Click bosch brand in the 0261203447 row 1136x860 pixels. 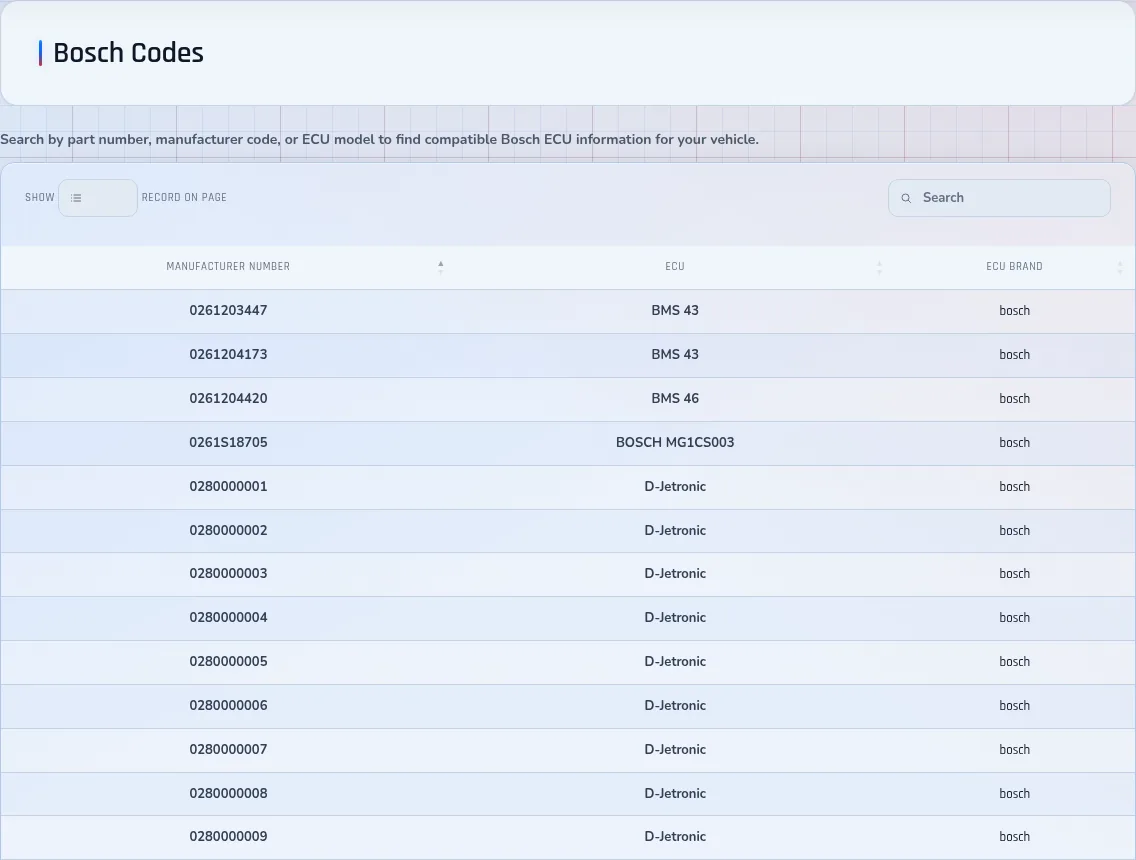pyautogui.click(x=1014, y=311)
